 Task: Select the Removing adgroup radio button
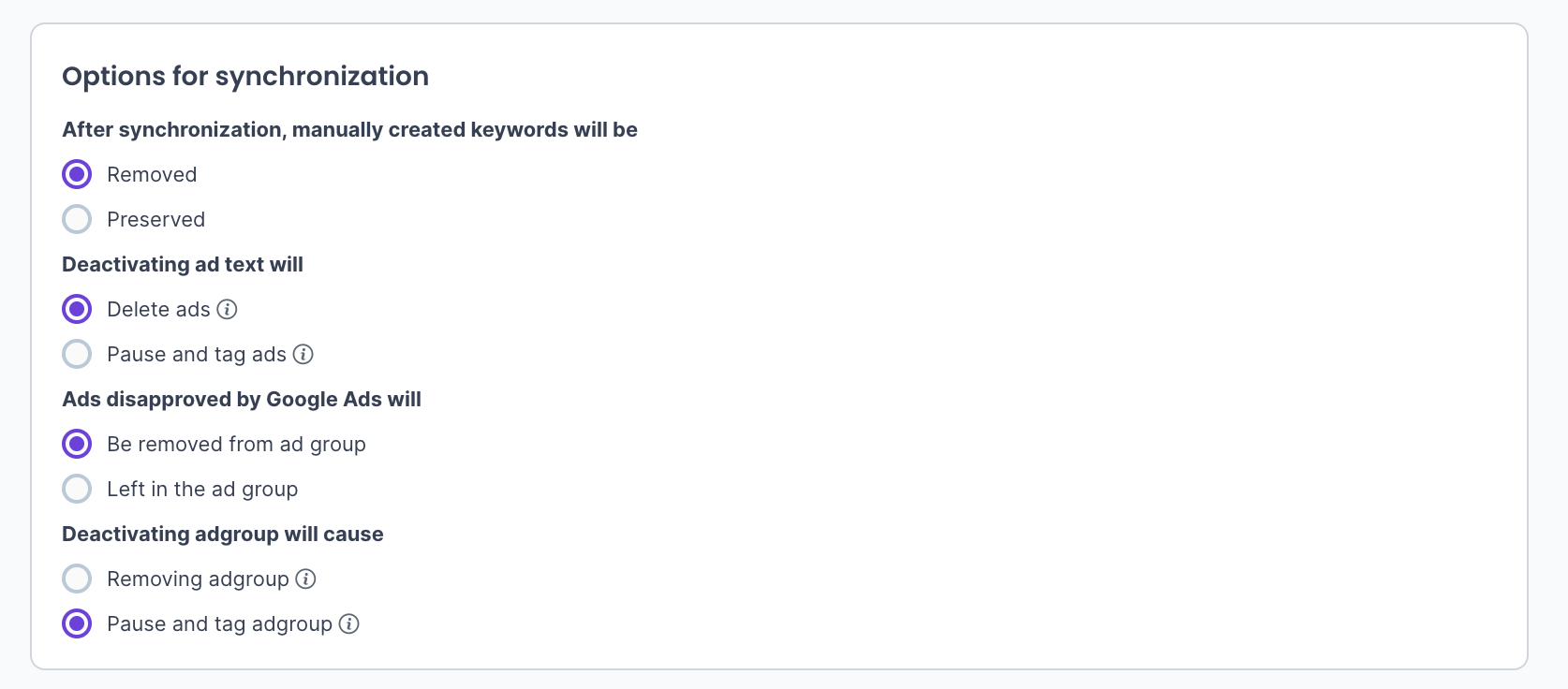[x=77, y=579]
